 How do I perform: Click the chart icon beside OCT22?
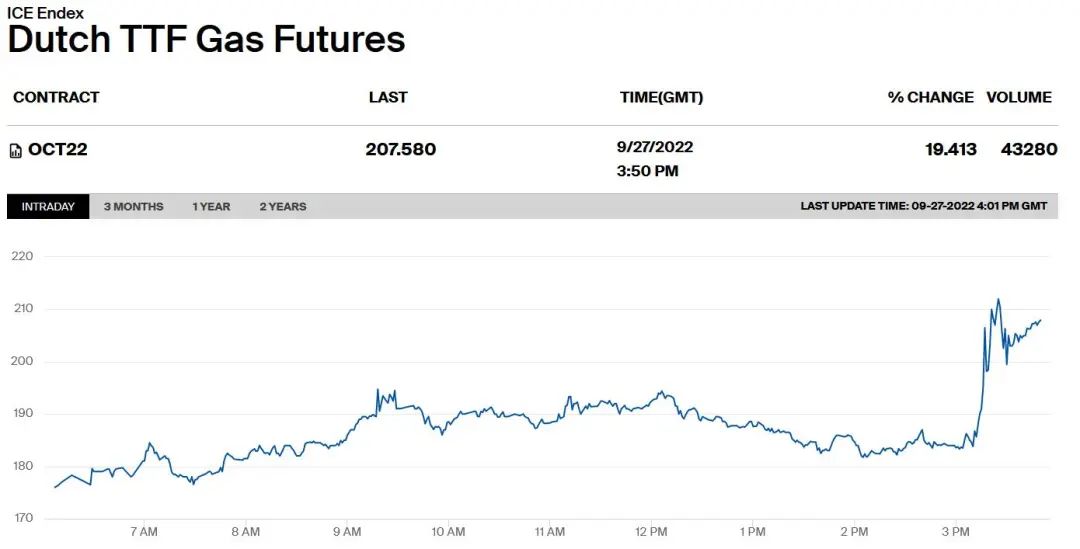15,151
